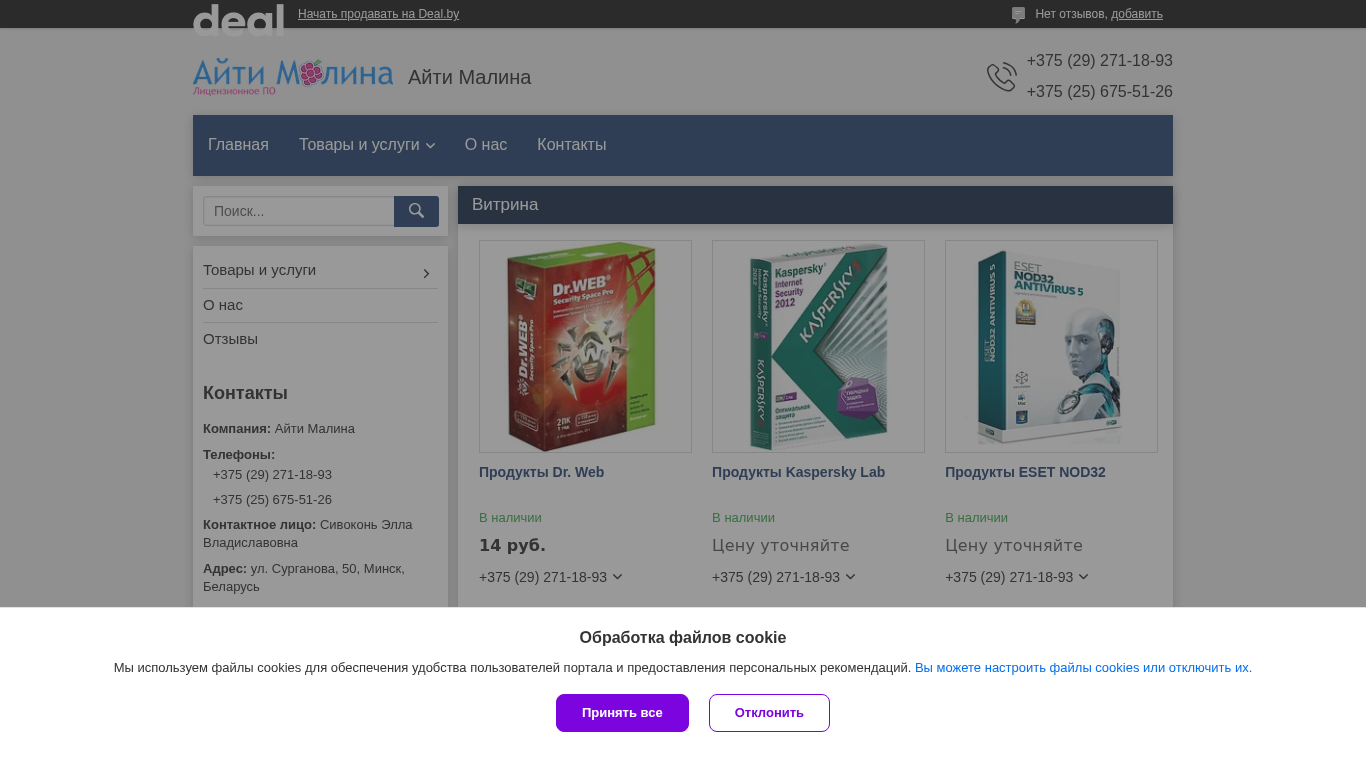This screenshot has height=768, width=1366.
Task: Expand Товары и услуги navigation dropdown
Action: 367,145
